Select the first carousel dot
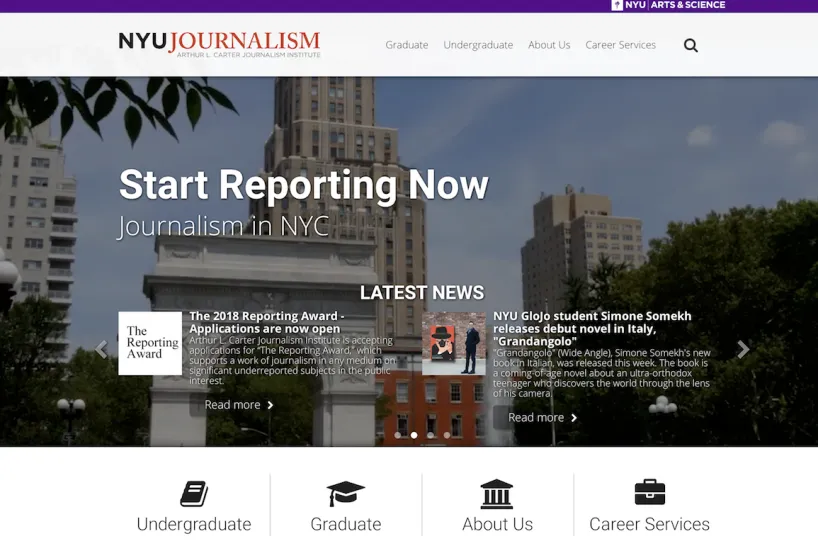818x544 pixels. tap(398, 435)
